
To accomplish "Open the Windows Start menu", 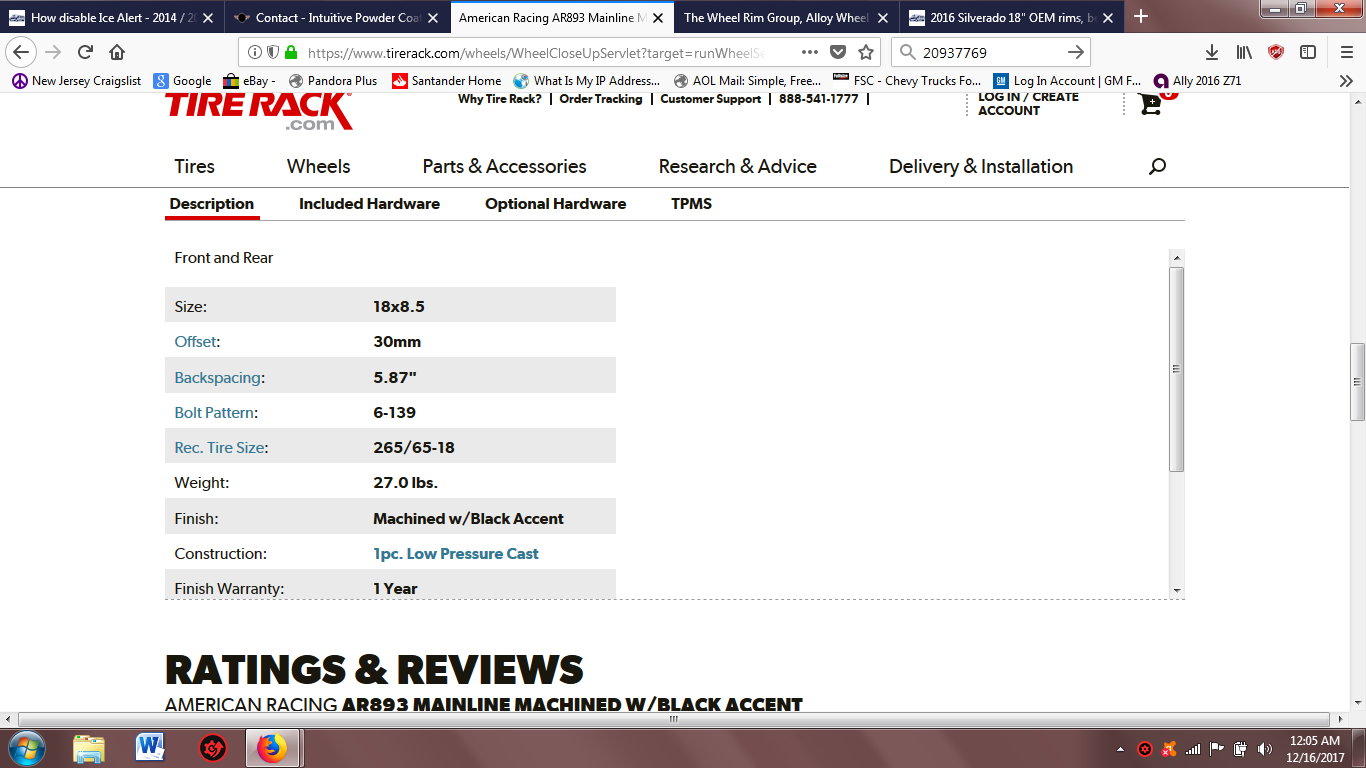I will (26, 748).
